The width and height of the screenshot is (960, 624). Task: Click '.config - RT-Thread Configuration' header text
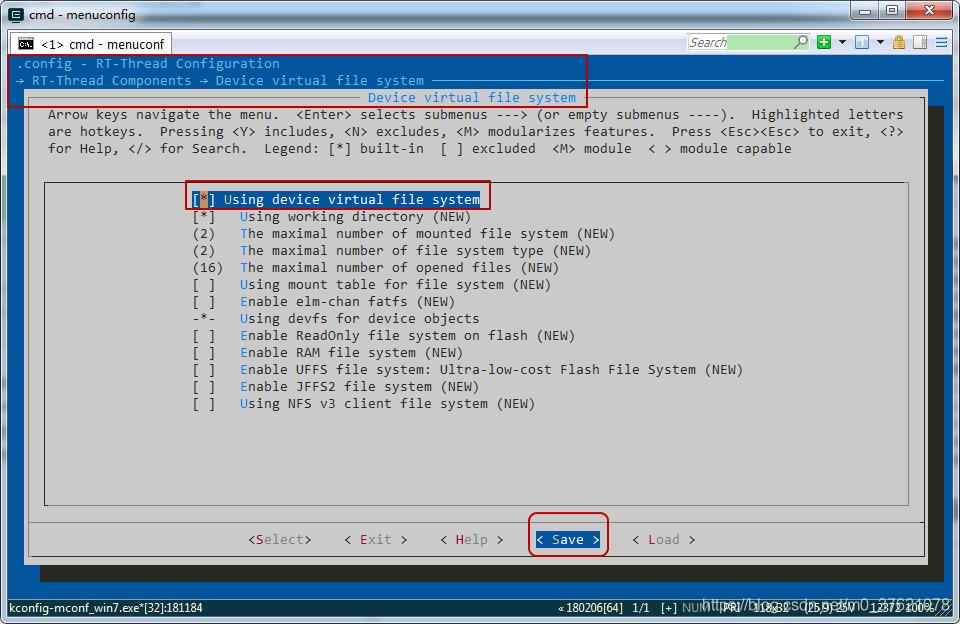pyautogui.click(x=148, y=63)
